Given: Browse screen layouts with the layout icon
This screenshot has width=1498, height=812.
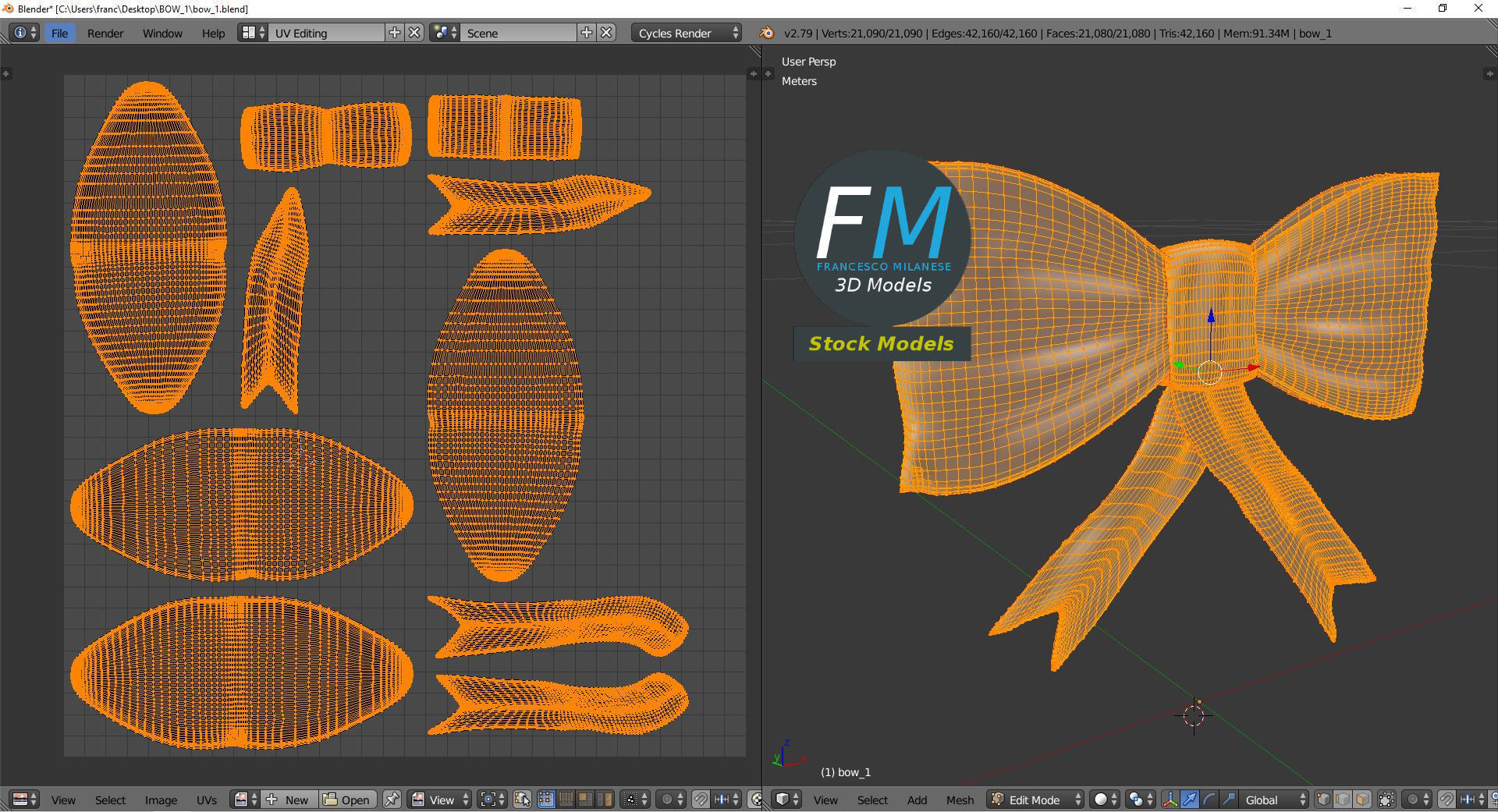Looking at the screenshot, I should tap(252, 33).
